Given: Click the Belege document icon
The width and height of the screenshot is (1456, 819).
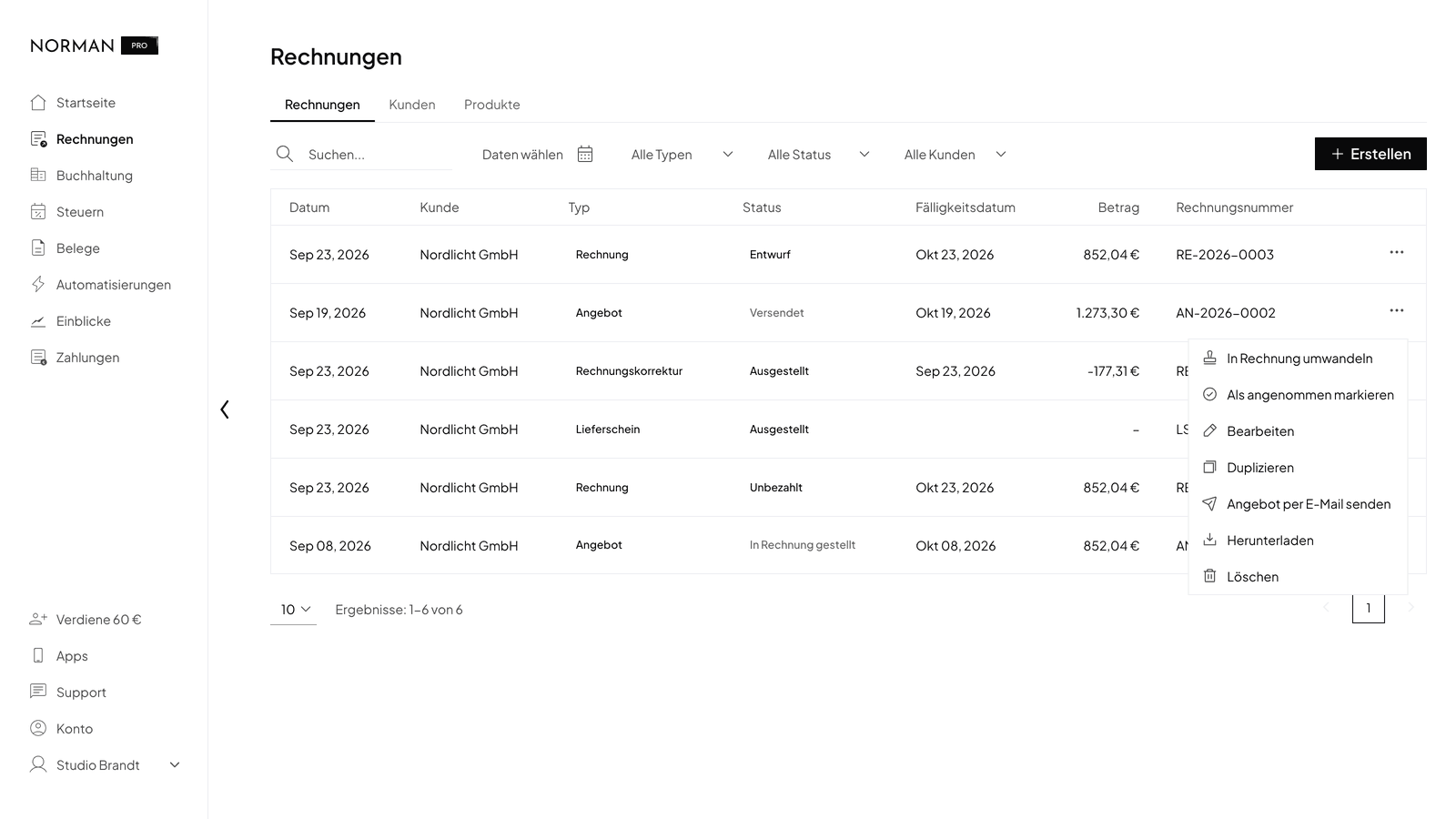Looking at the screenshot, I should 38,248.
